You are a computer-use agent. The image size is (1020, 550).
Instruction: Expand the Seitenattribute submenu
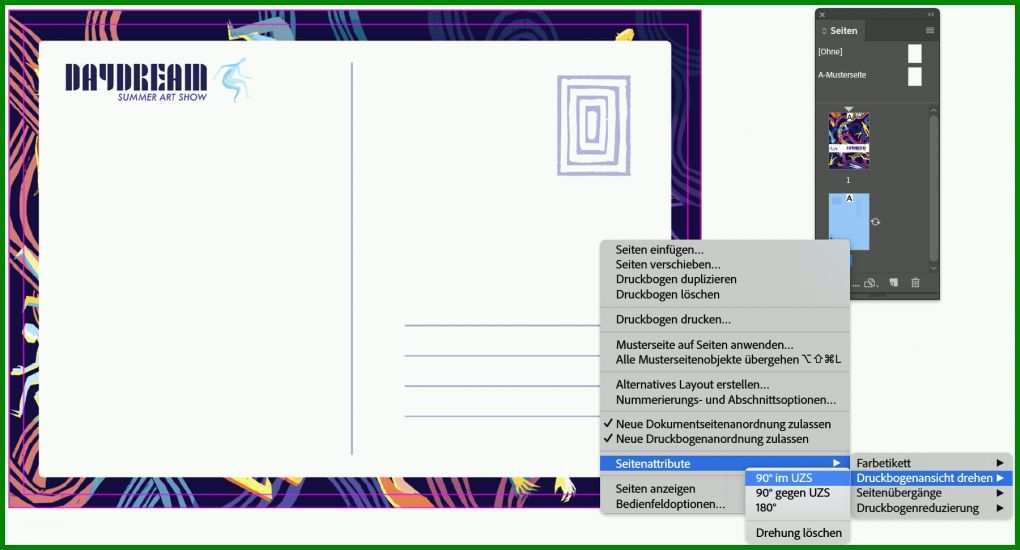[x=725, y=463]
